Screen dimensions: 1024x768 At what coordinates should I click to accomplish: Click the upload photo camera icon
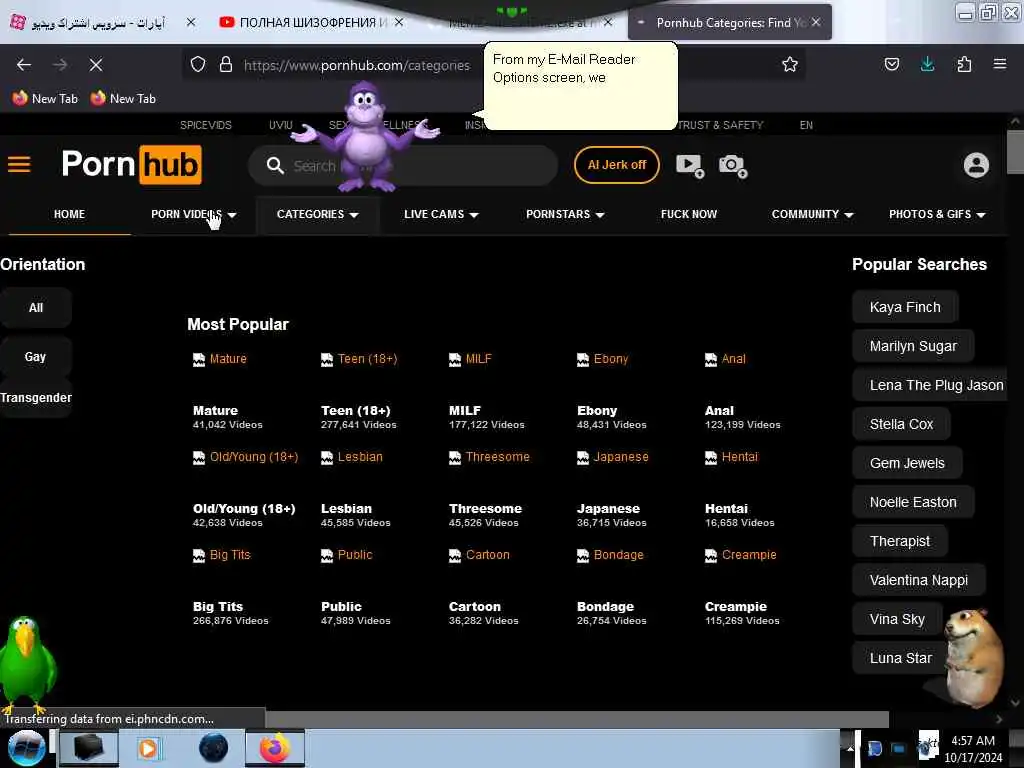point(733,166)
